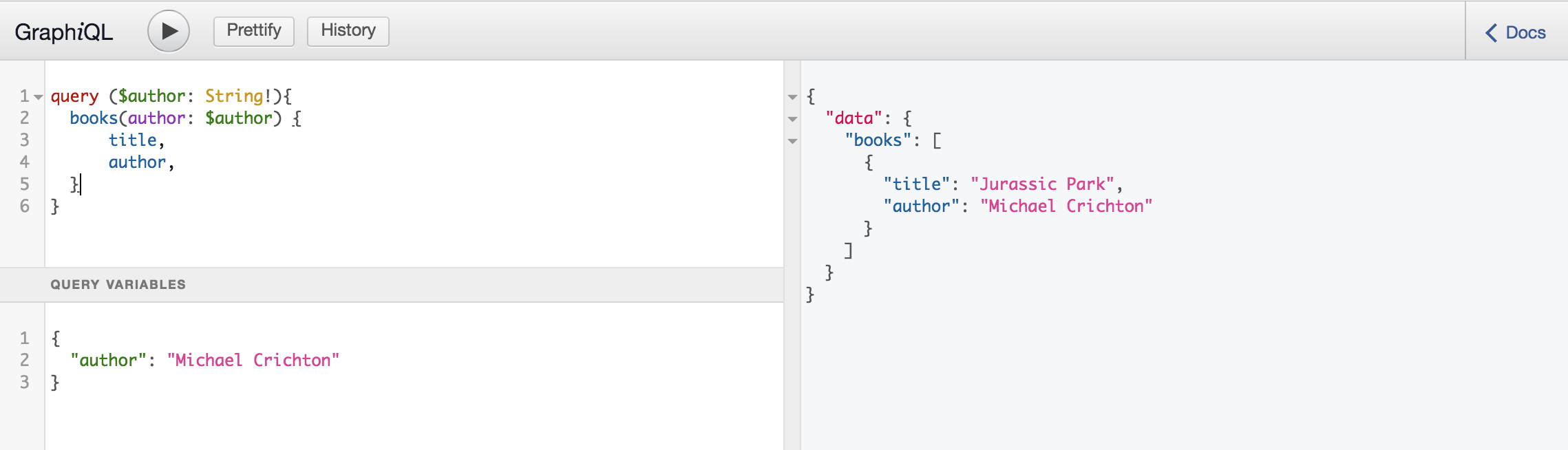
Task: Open the Docs panel
Action: coord(1525,32)
